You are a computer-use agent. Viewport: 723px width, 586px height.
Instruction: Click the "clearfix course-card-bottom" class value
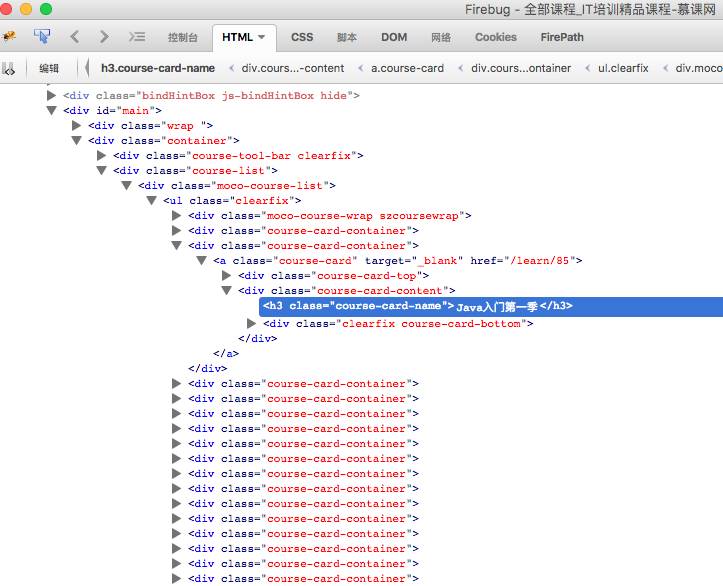(x=431, y=324)
